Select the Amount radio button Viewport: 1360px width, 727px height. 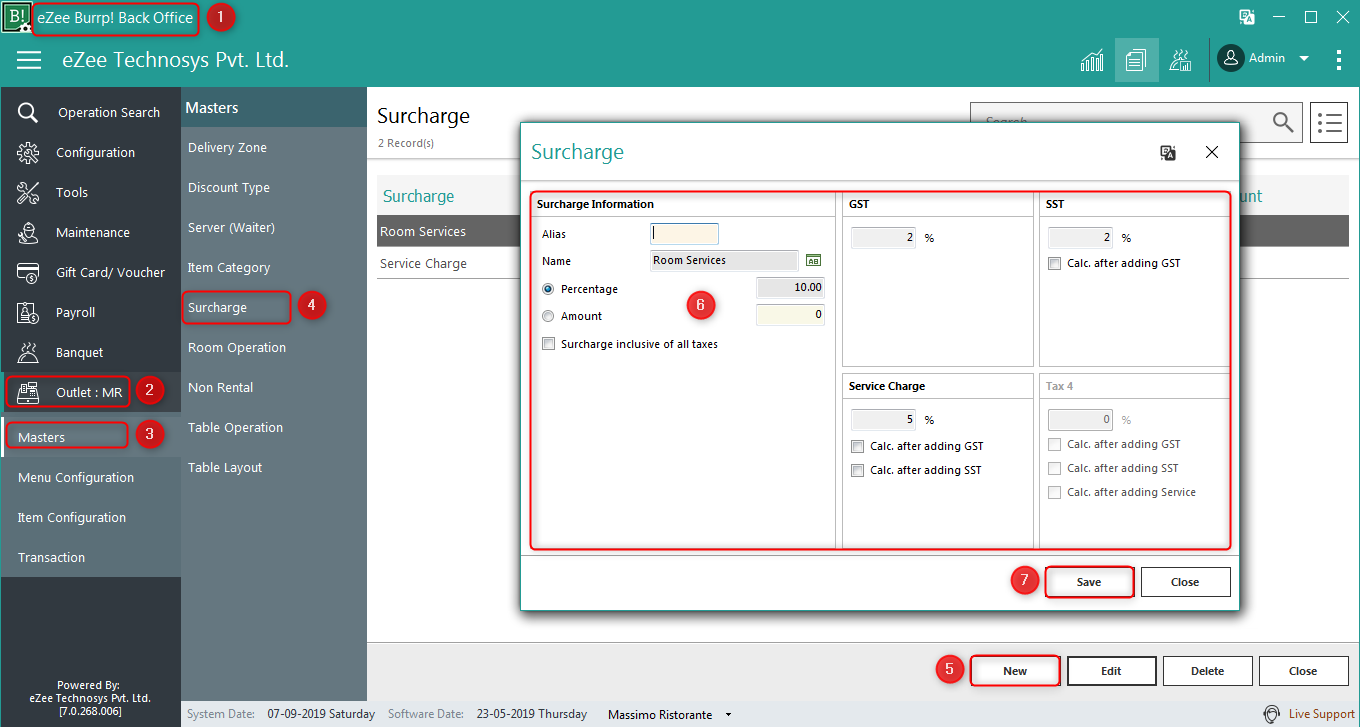[548, 316]
